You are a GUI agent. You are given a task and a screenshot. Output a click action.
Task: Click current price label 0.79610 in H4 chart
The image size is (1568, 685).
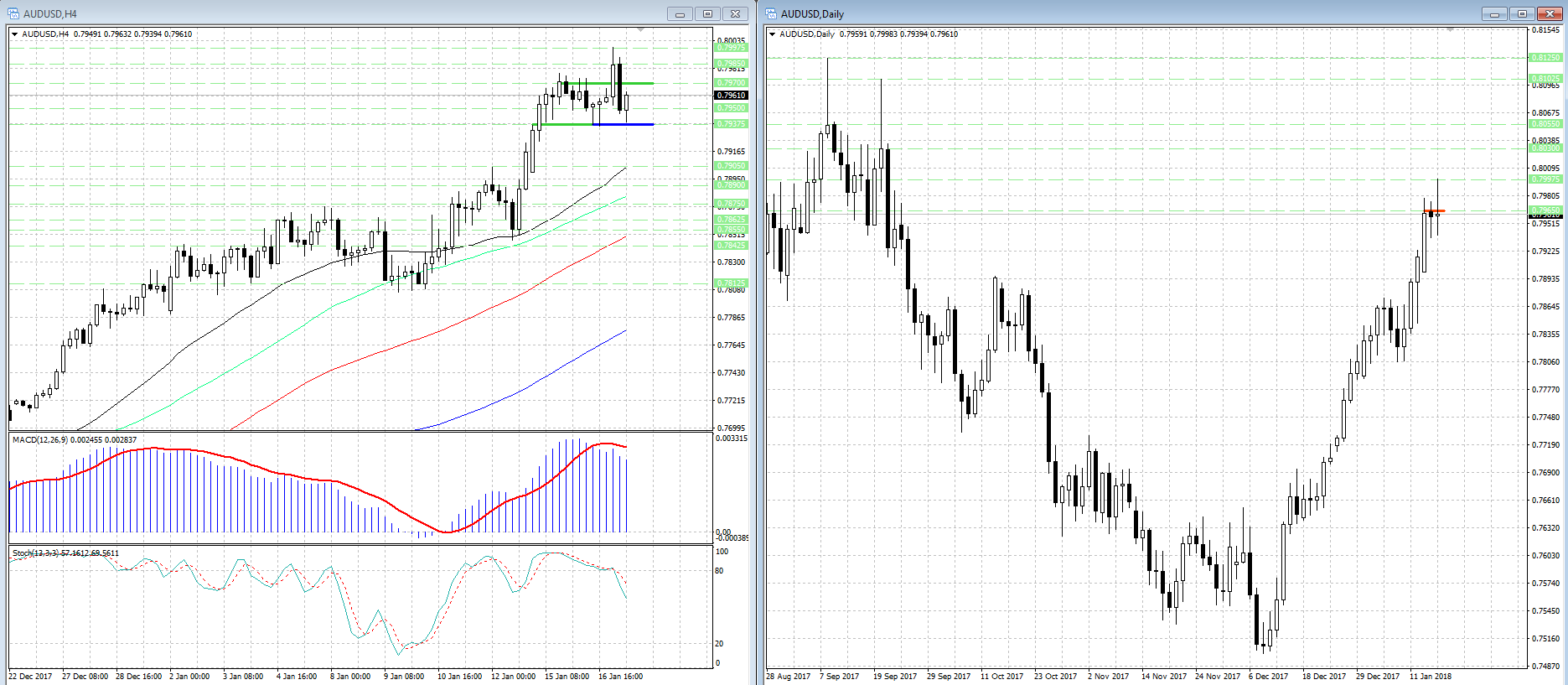(732, 96)
